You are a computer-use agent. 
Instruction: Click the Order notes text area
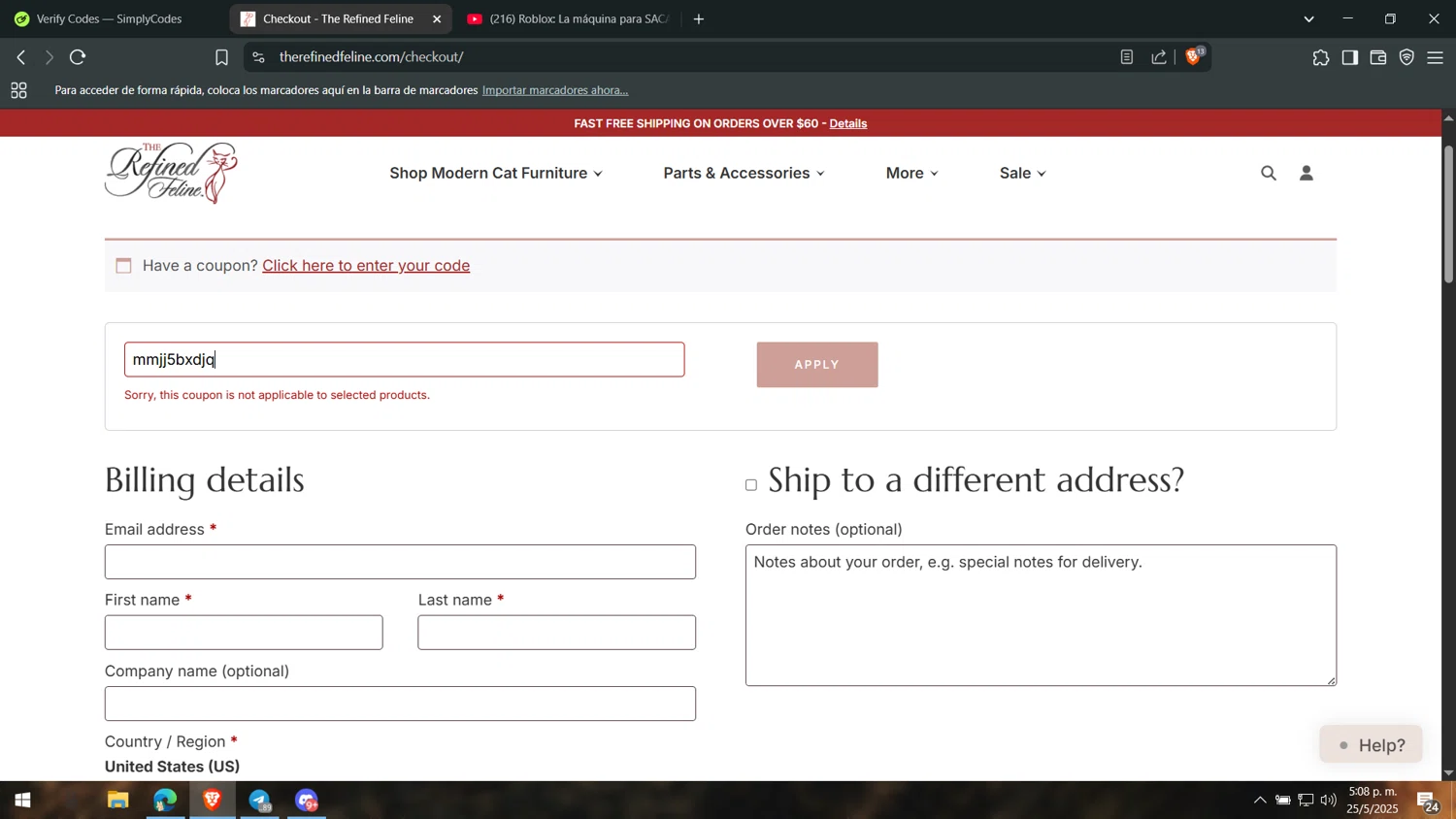click(x=1041, y=615)
